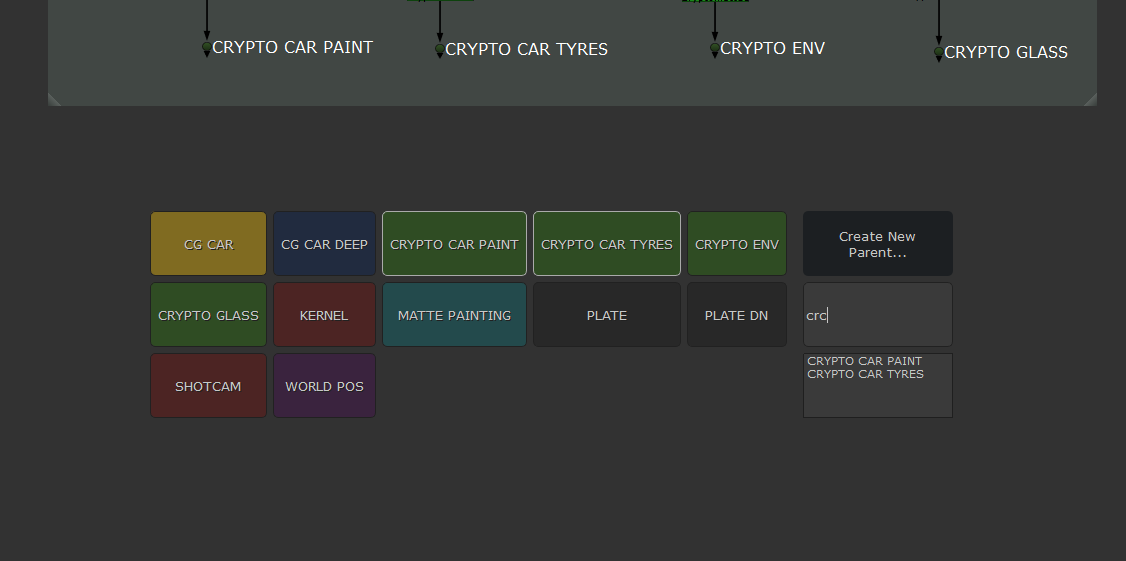Click the backdrop's bottom-left corner handle
1126x561 pixels.
tap(54, 99)
